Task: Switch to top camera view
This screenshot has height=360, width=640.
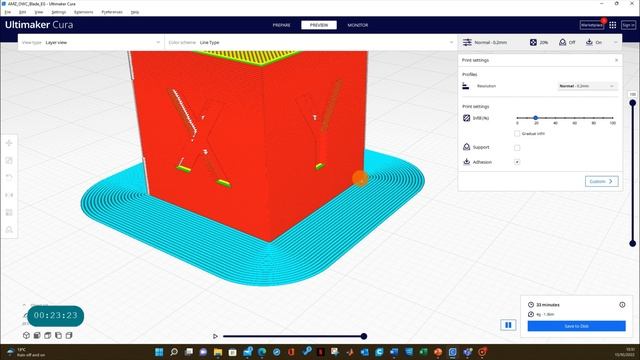Action: coord(47,335)
